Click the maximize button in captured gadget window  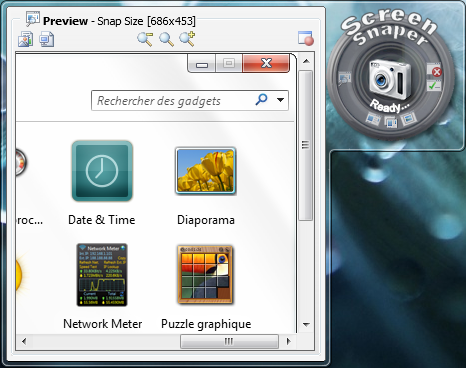(229, 63)
